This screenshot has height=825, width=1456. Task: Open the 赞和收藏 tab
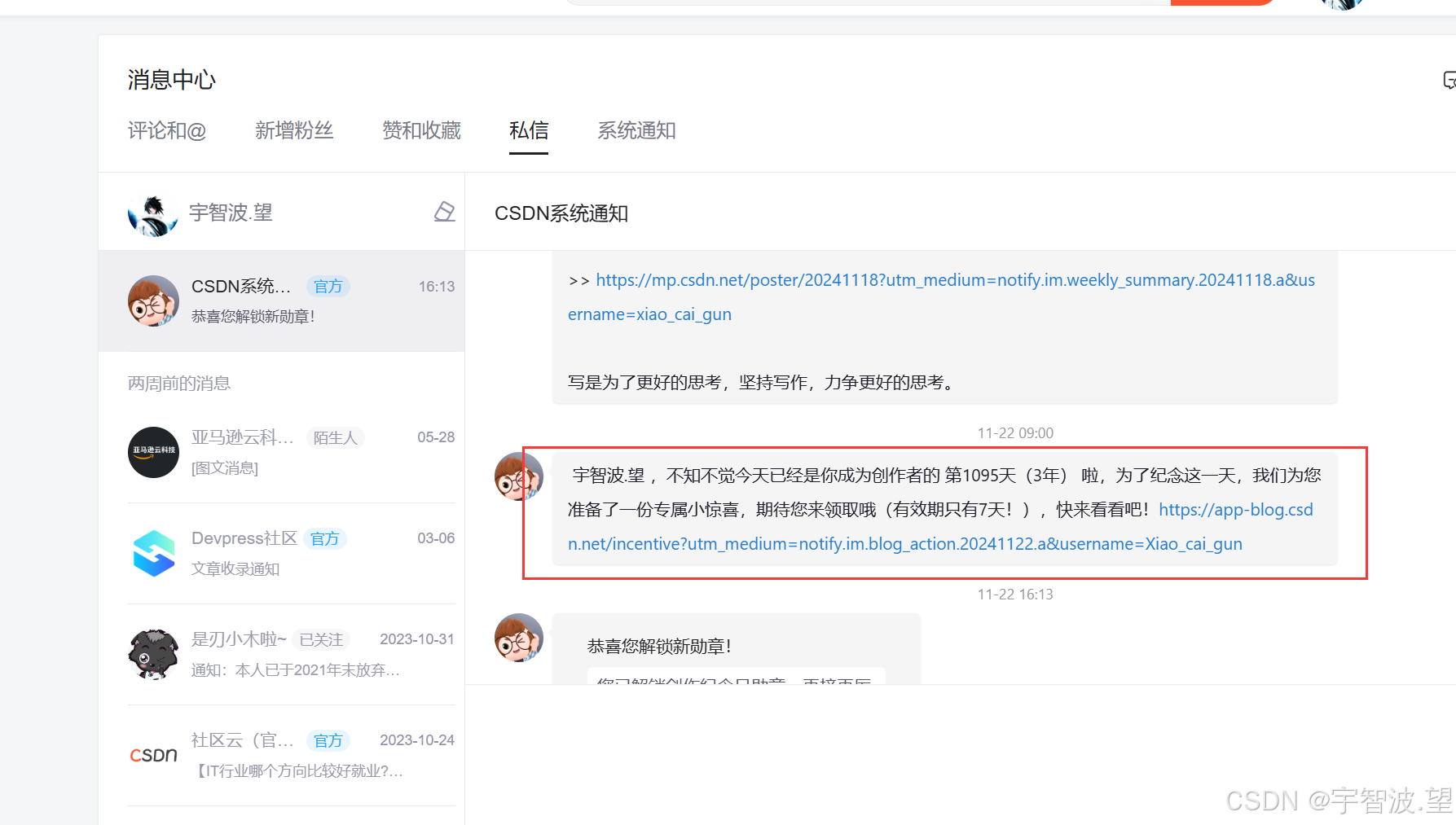[421, 130]
